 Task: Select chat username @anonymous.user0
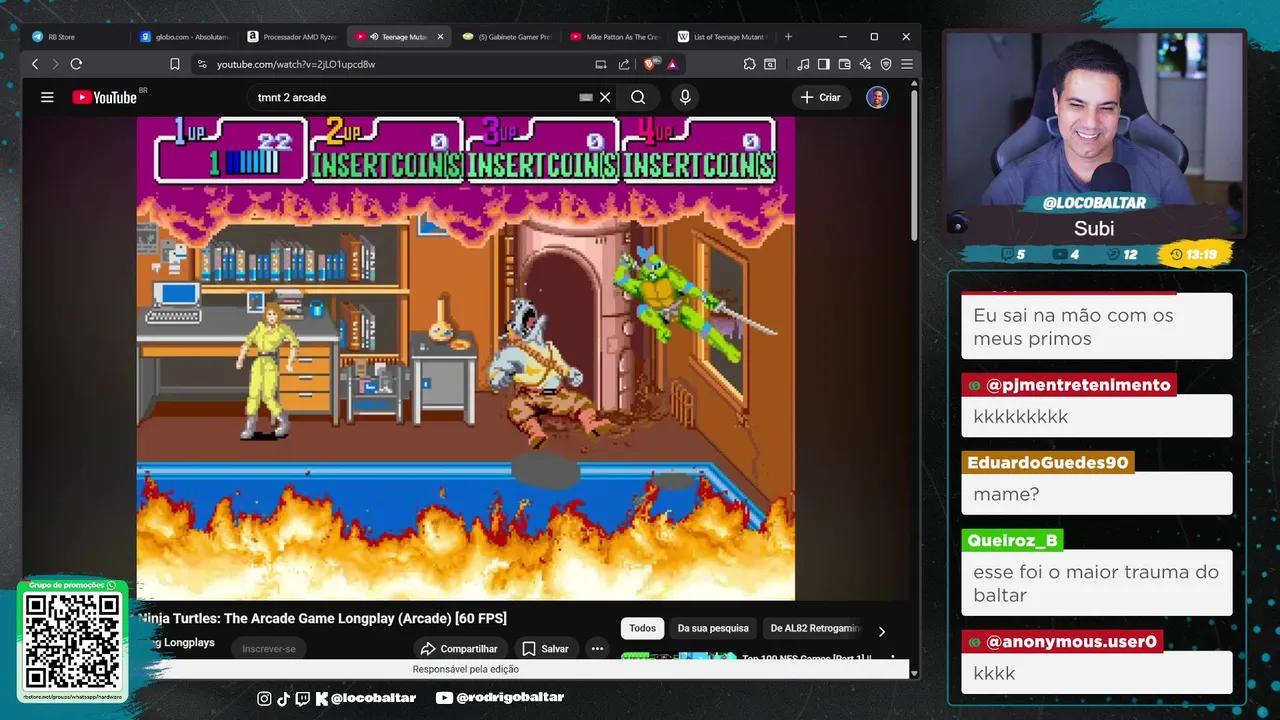[1062, 641]
